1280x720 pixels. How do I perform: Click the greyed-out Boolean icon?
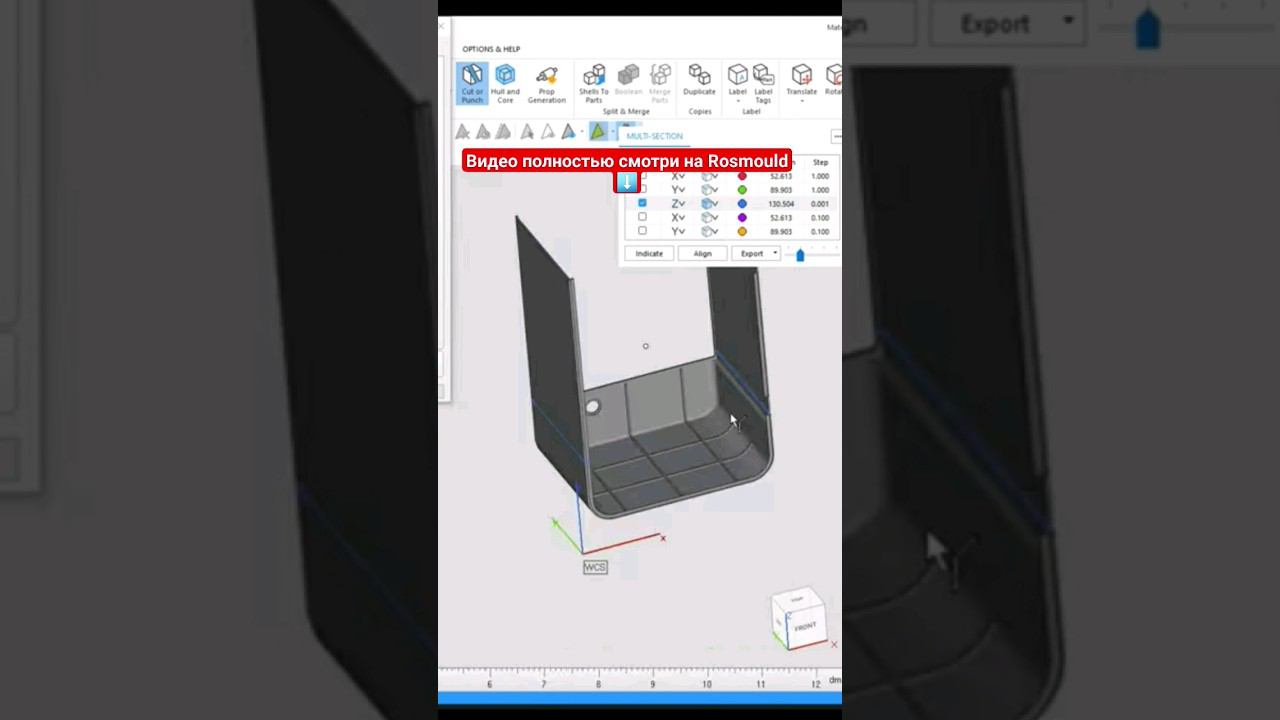point(628,75)
